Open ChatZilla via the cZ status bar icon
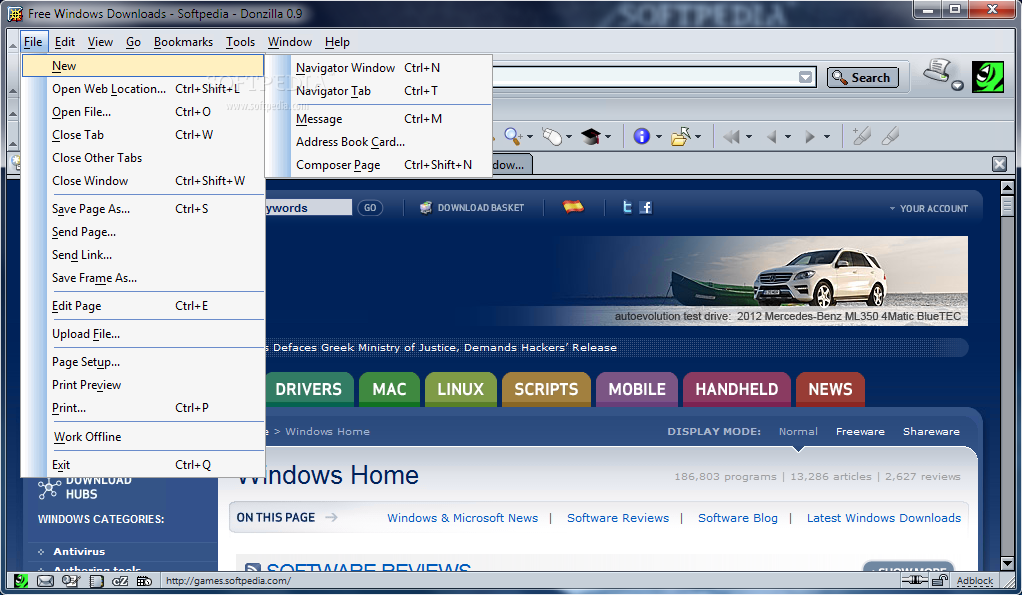Viewport: 1022px width, 595px height. (x=121, y=581)
